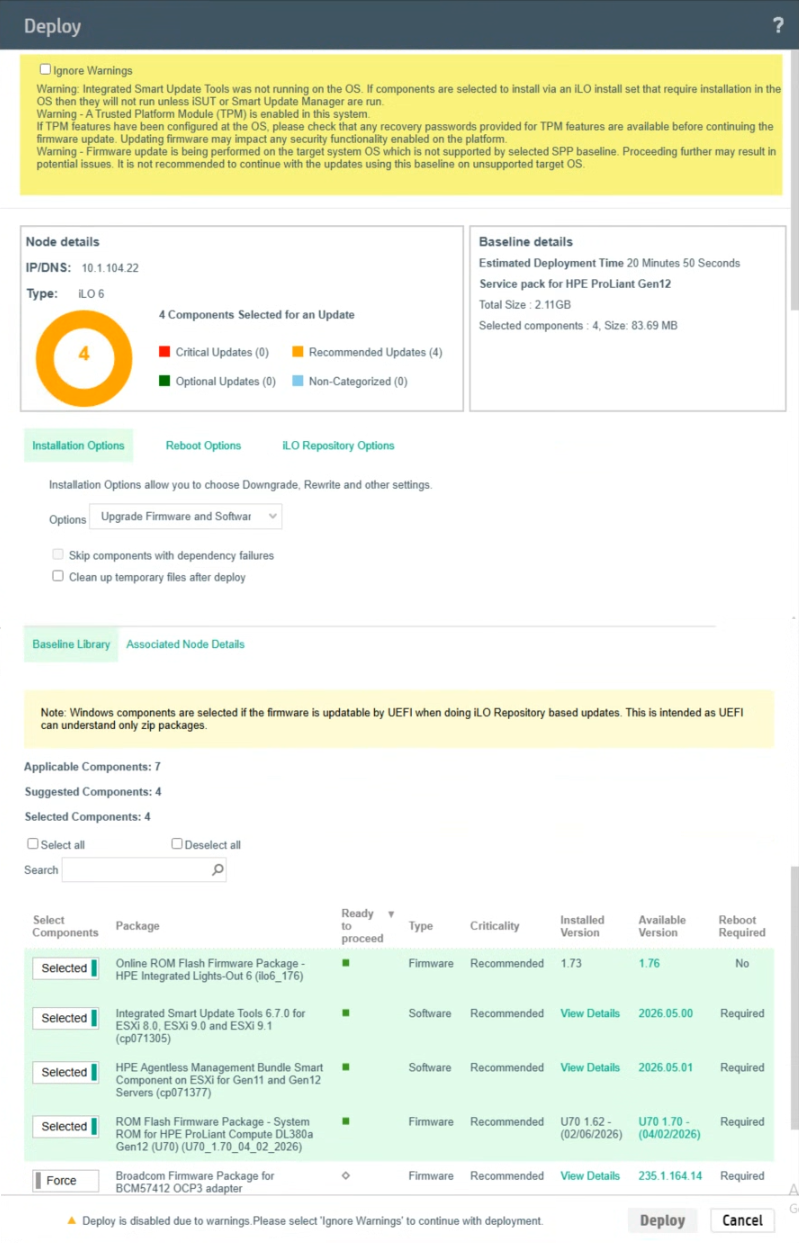Click the Broadcom Firmware Package BCM57412 name
This screenshot has height=1247, width=799.
tap(195, 1182)
